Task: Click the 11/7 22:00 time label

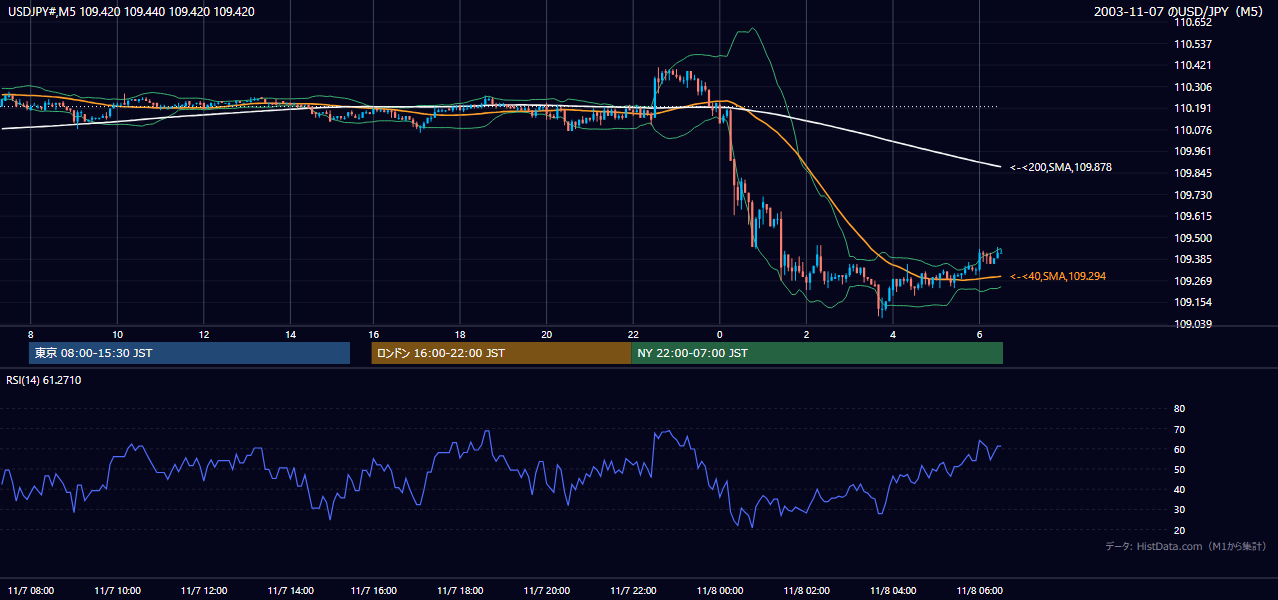Action: 634,590
